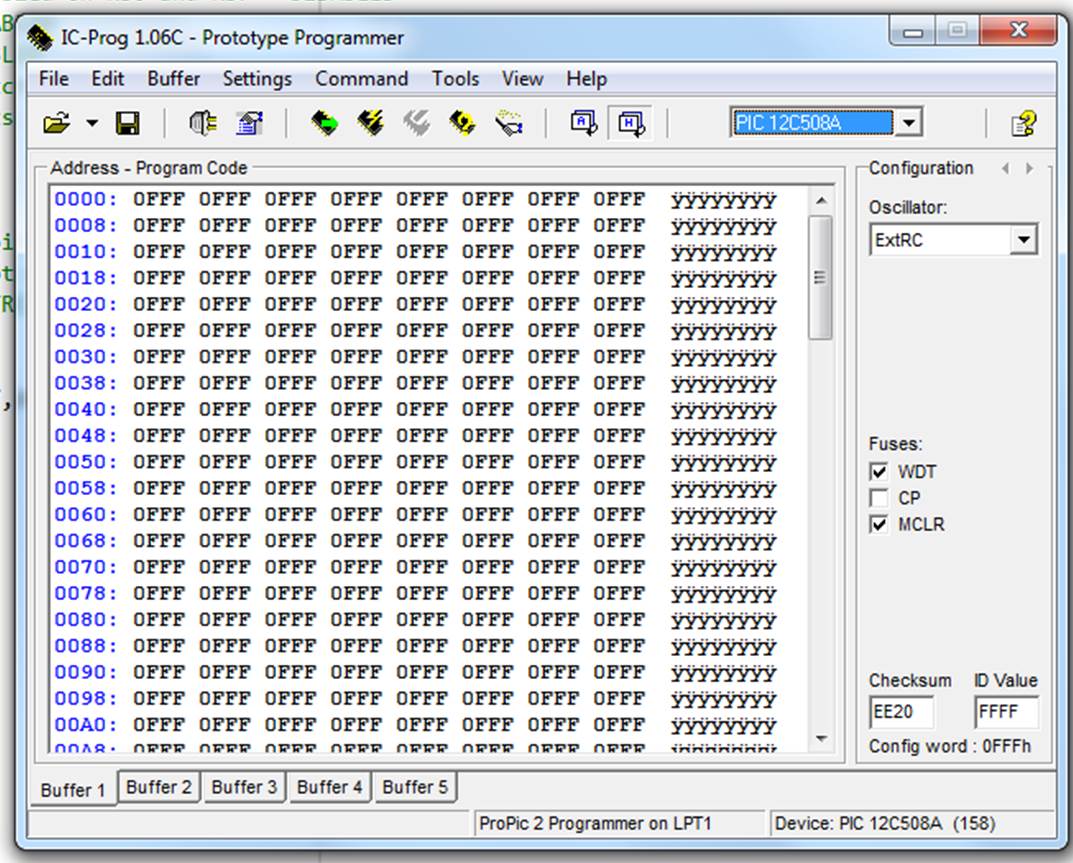Image resolution: width=1073 pixels, height=863 pixels.
Task: Switch to Buffer 5 tab
Action: click(415, 787)
